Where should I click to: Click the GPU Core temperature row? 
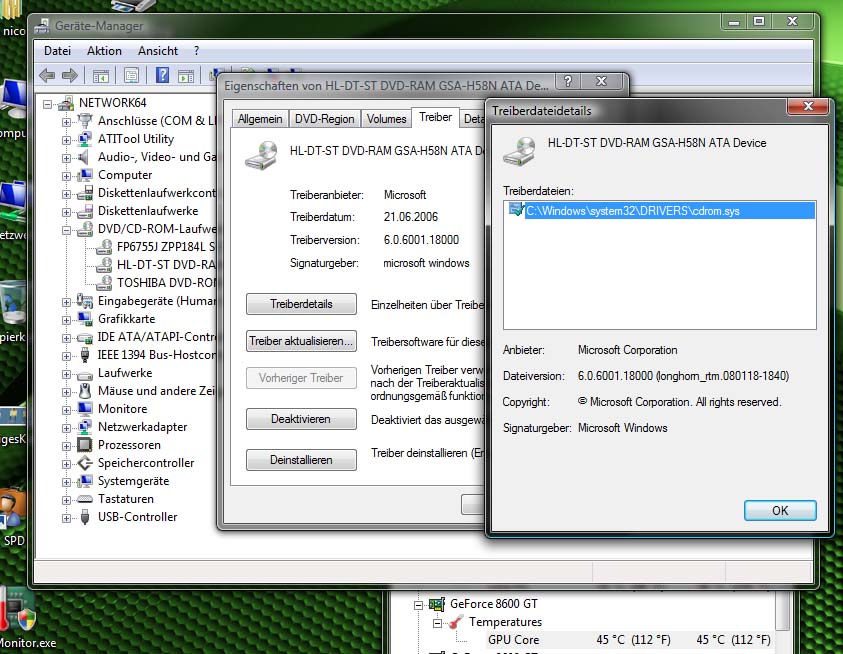(x=629, y=640)
